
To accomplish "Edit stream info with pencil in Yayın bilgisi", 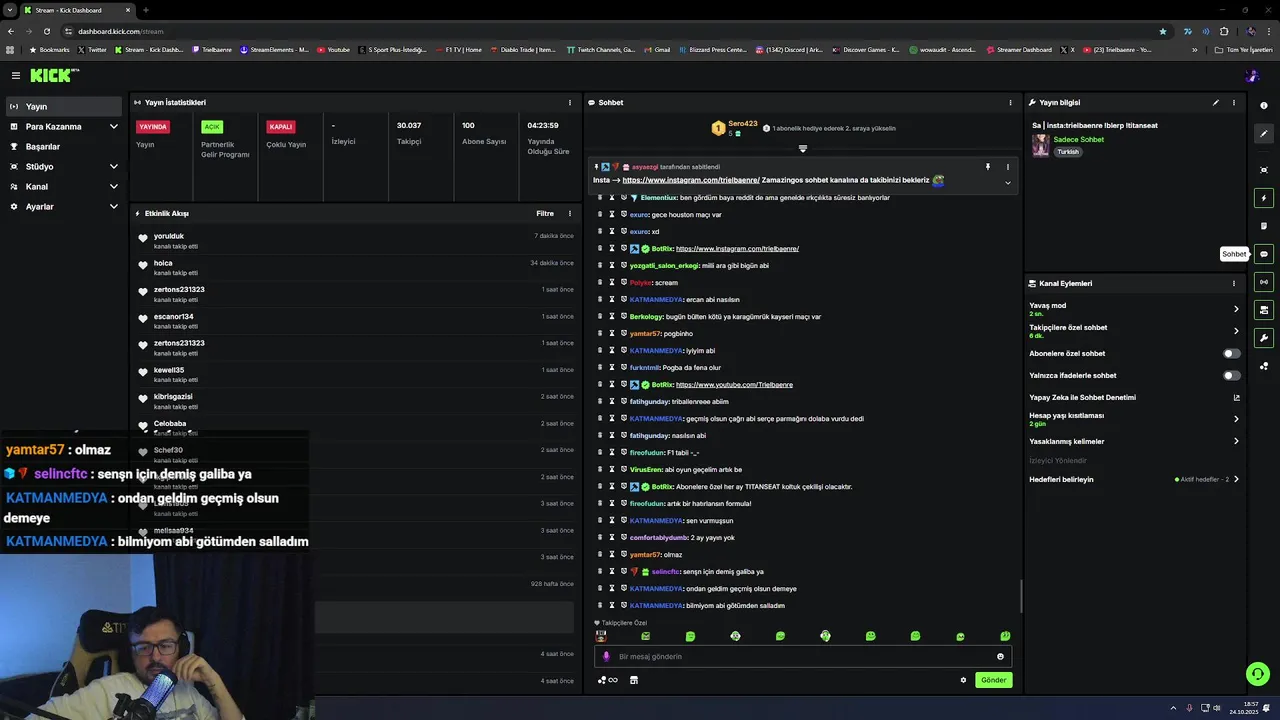I will coord(1216,102).
